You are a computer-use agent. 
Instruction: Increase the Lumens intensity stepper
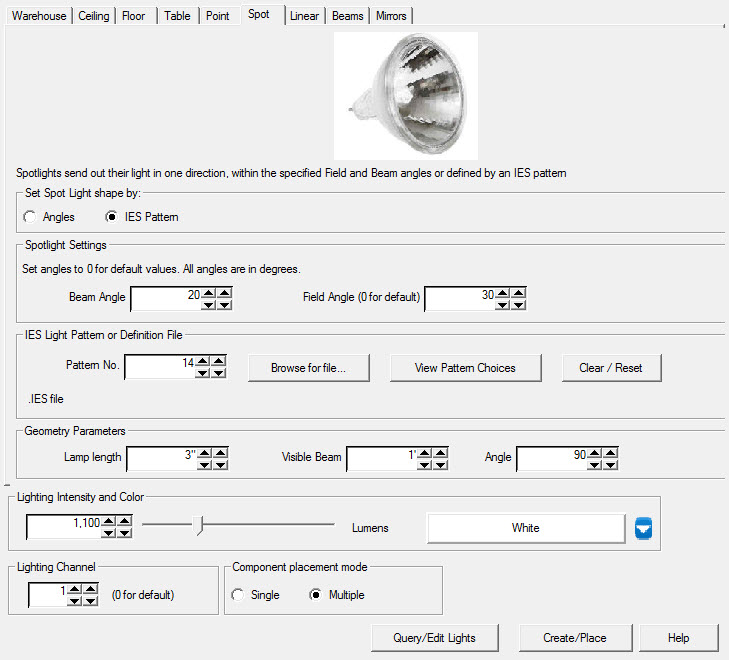[x=108, y=521]
